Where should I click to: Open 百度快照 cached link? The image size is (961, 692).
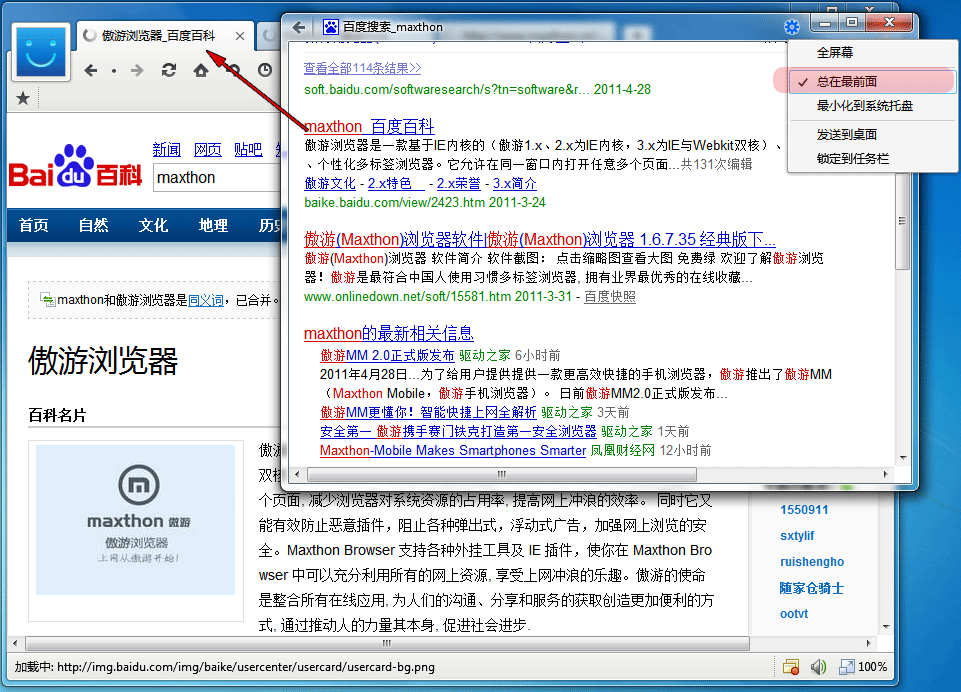[610, 297]
